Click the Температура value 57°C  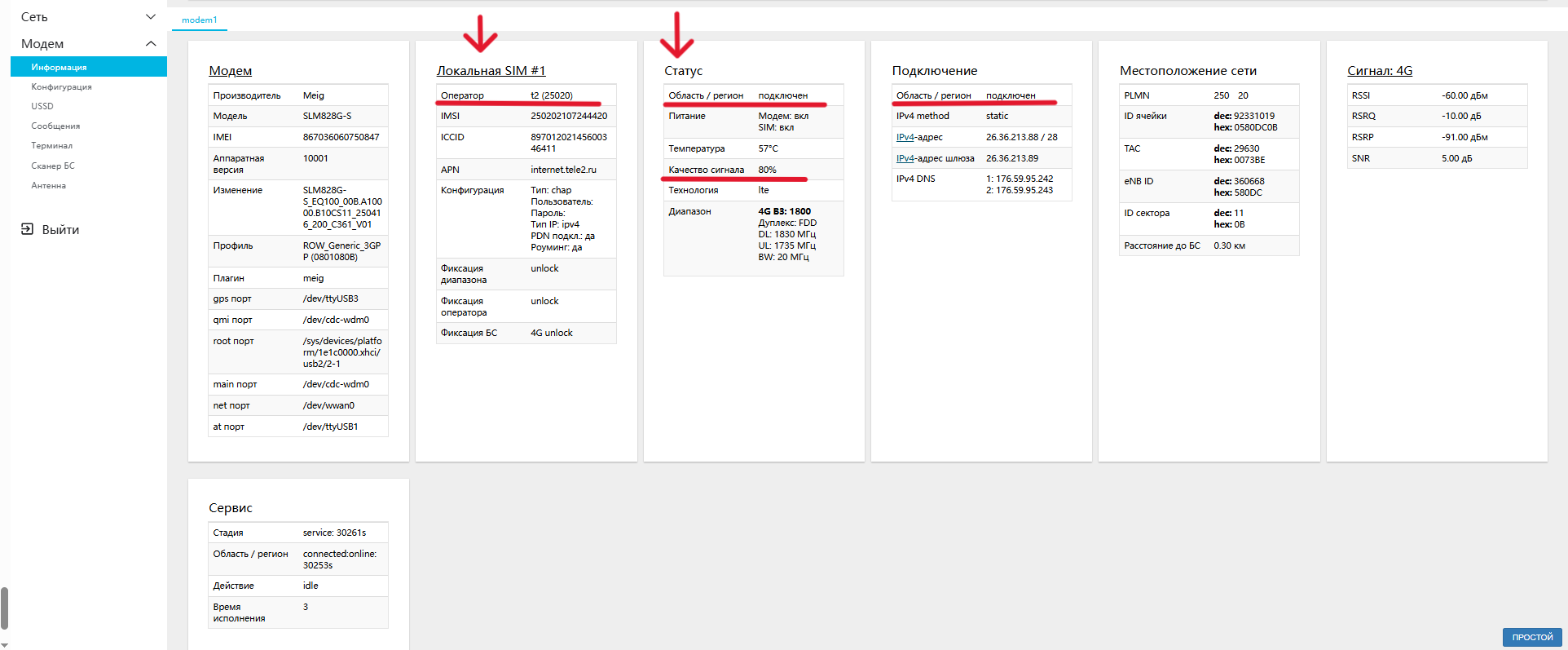click(x=768, y=148)
